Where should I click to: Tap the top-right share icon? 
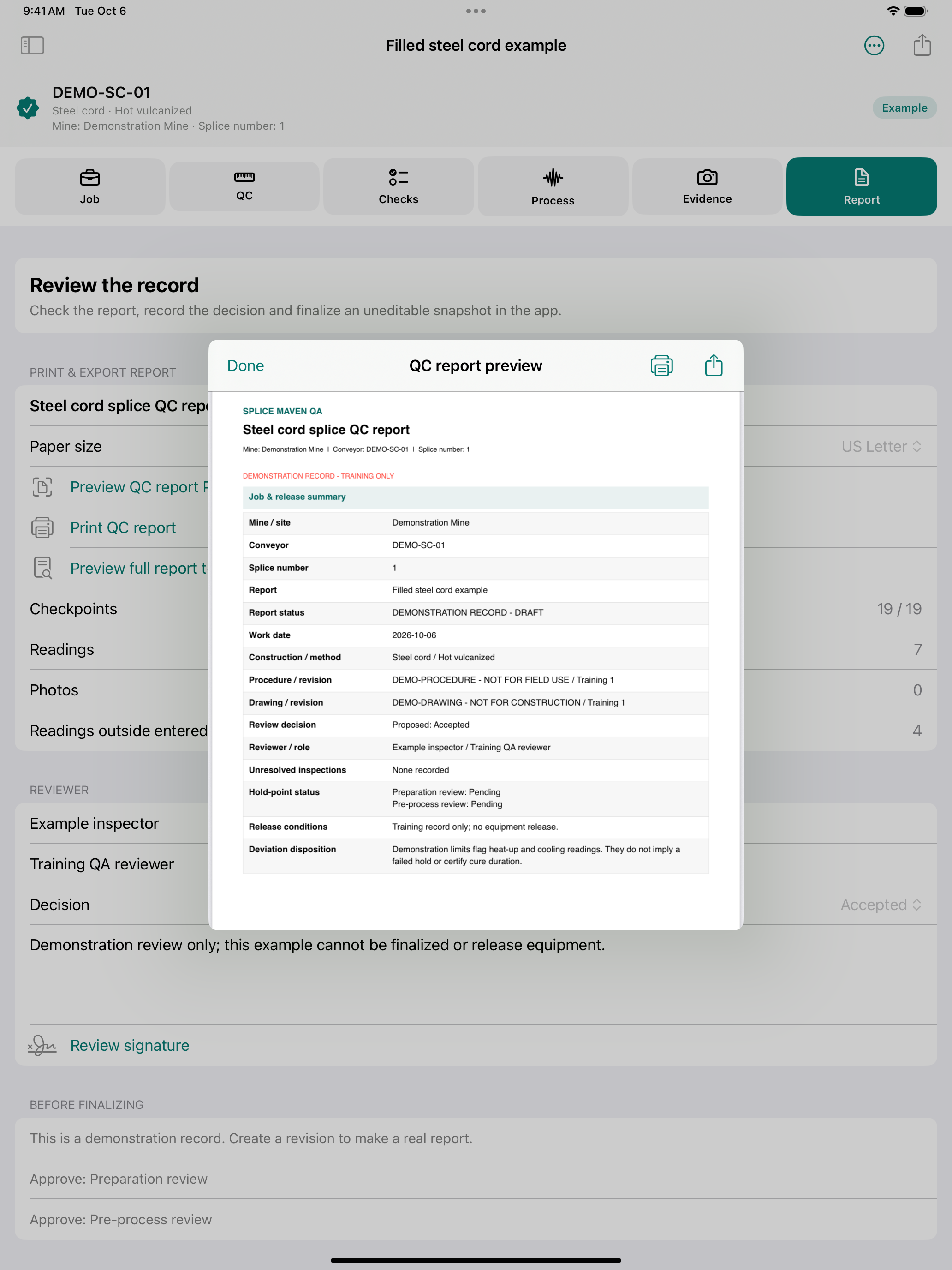[922, 45]
